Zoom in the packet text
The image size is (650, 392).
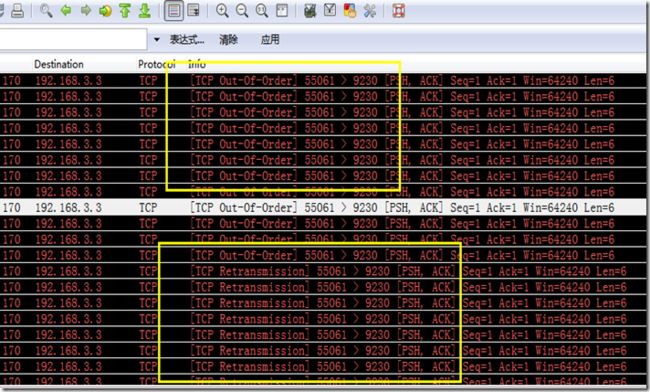tap(222, 11)
